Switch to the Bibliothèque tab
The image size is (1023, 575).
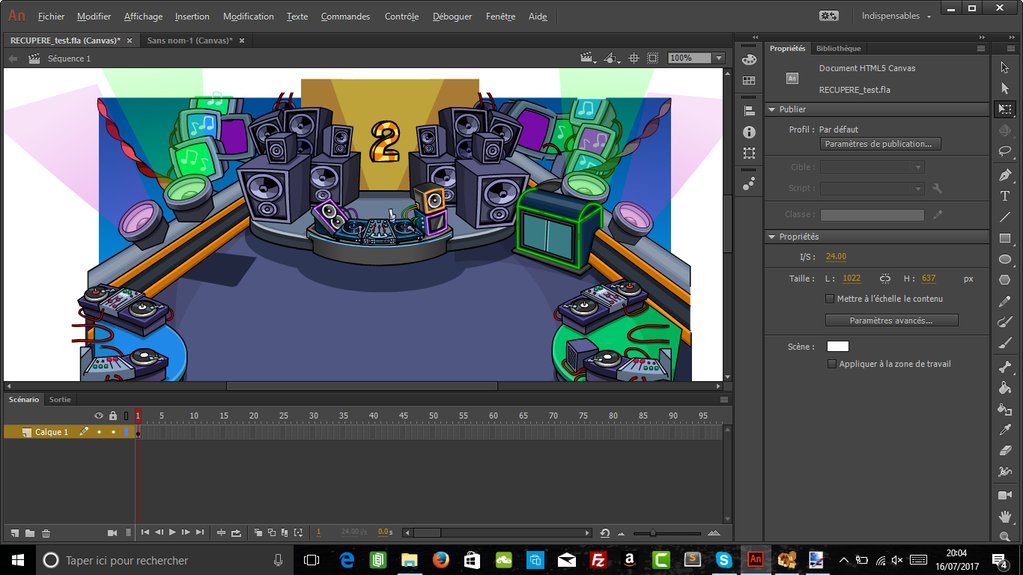(838, 48)
